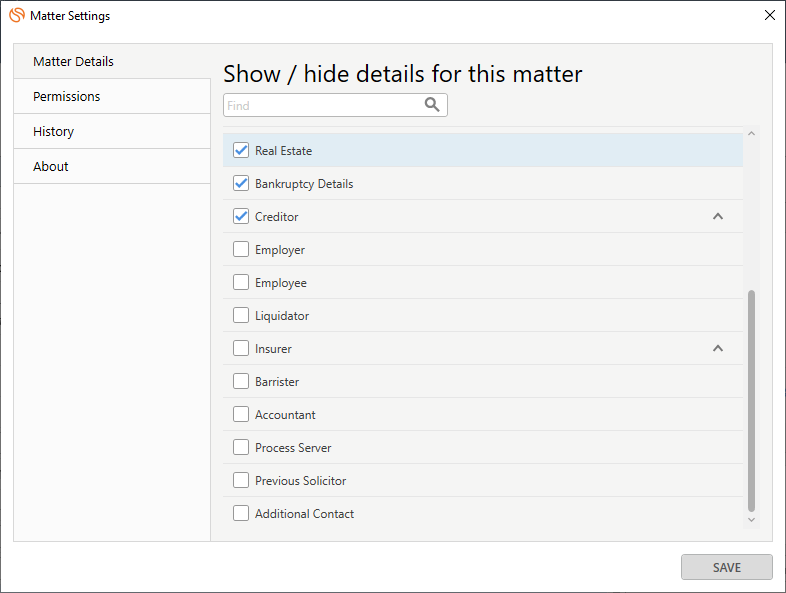
Task: Check the Barrister option
Action: coord(241,381)
